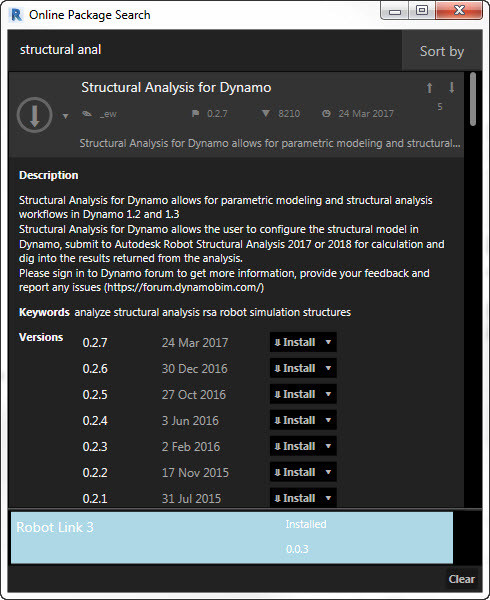Screen dimensions: 490x600
Task: Install version 0.2.7
Action: click(x=295, y=342)
